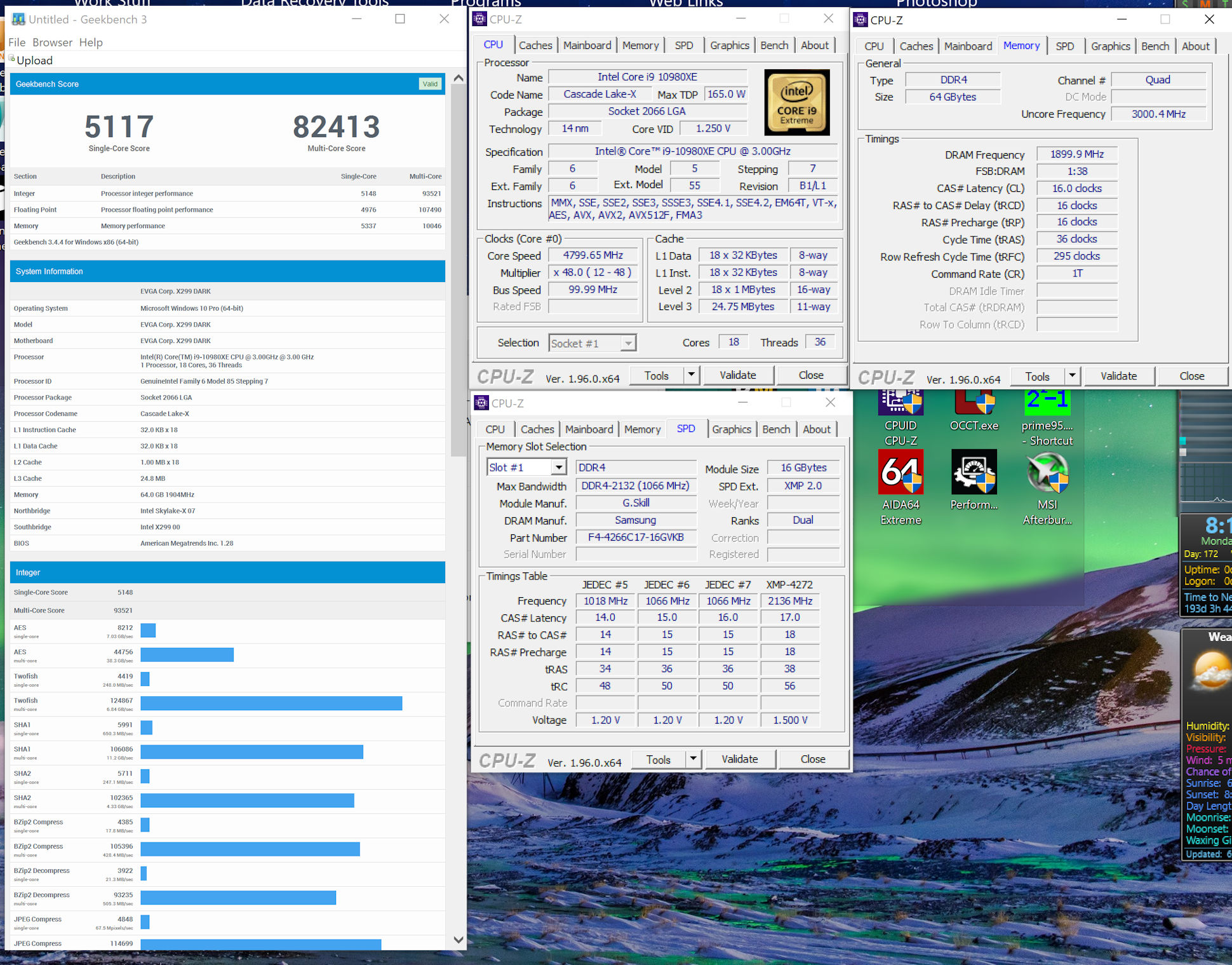
Task: Click Validate in the CPU tab window
Action: (x=738, y=375)
